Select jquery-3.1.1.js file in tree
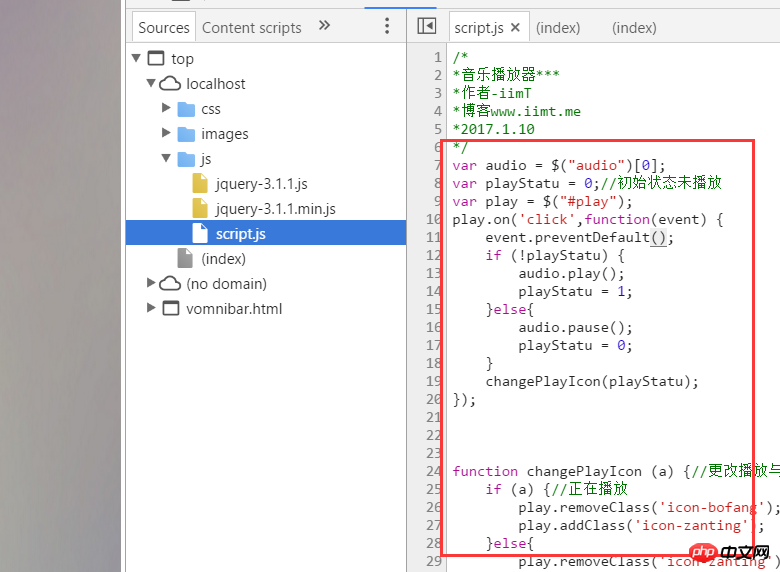Screen dimensions: 780x572 pos(261,184)
